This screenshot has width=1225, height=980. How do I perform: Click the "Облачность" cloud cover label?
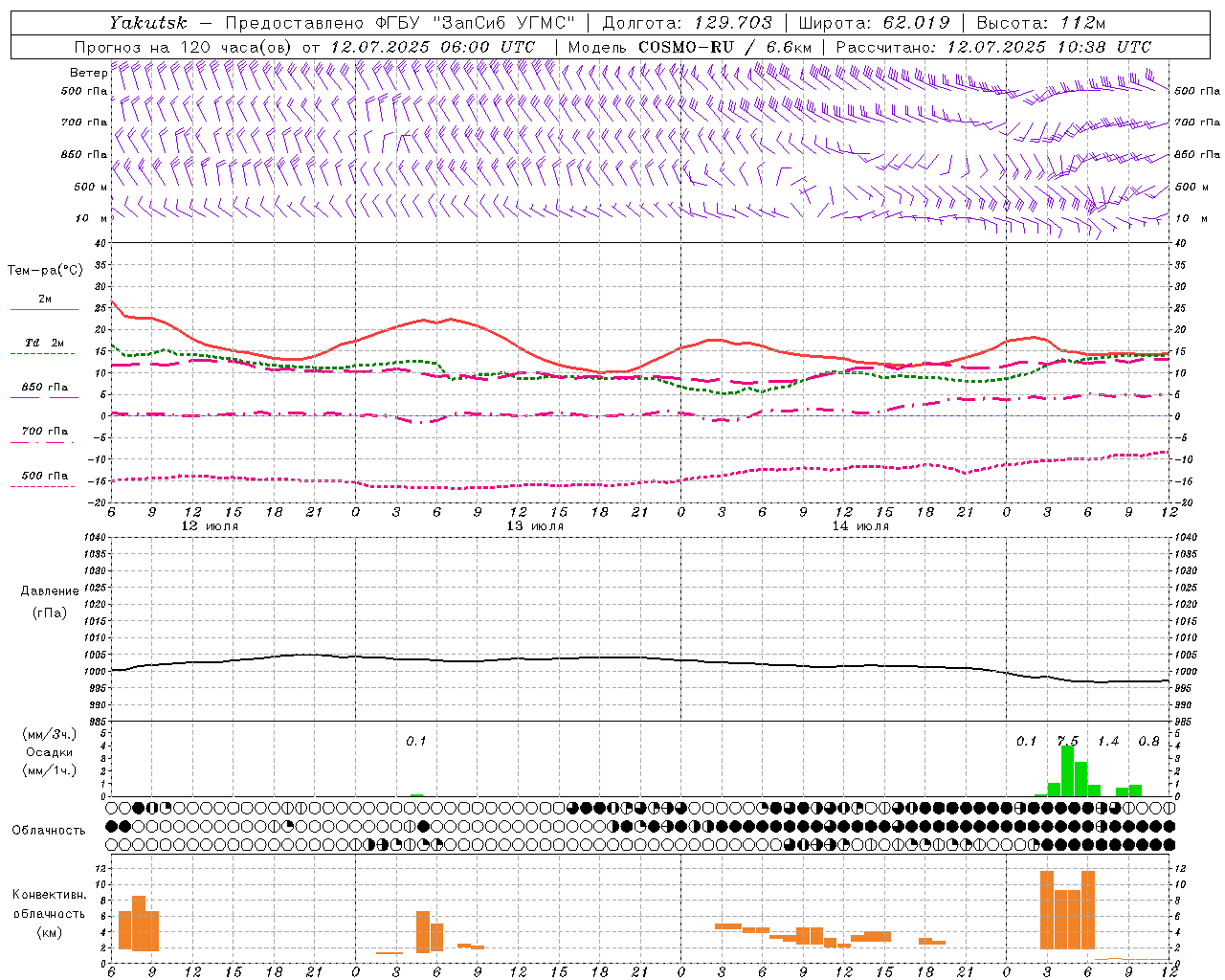point(49,831)
